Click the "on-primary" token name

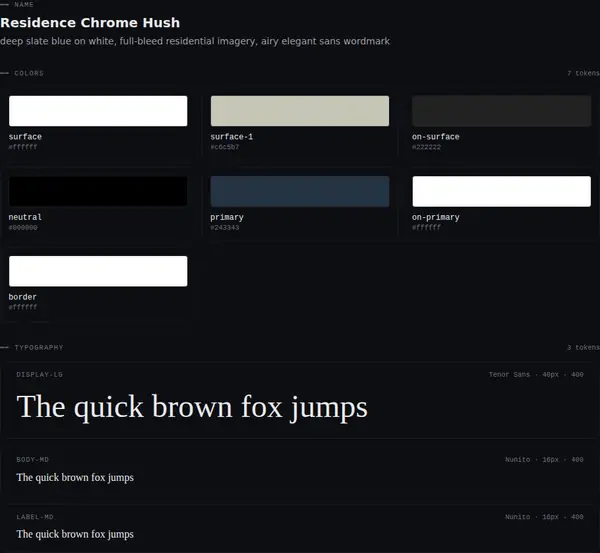pyautogui.click(x=435, y=217)
